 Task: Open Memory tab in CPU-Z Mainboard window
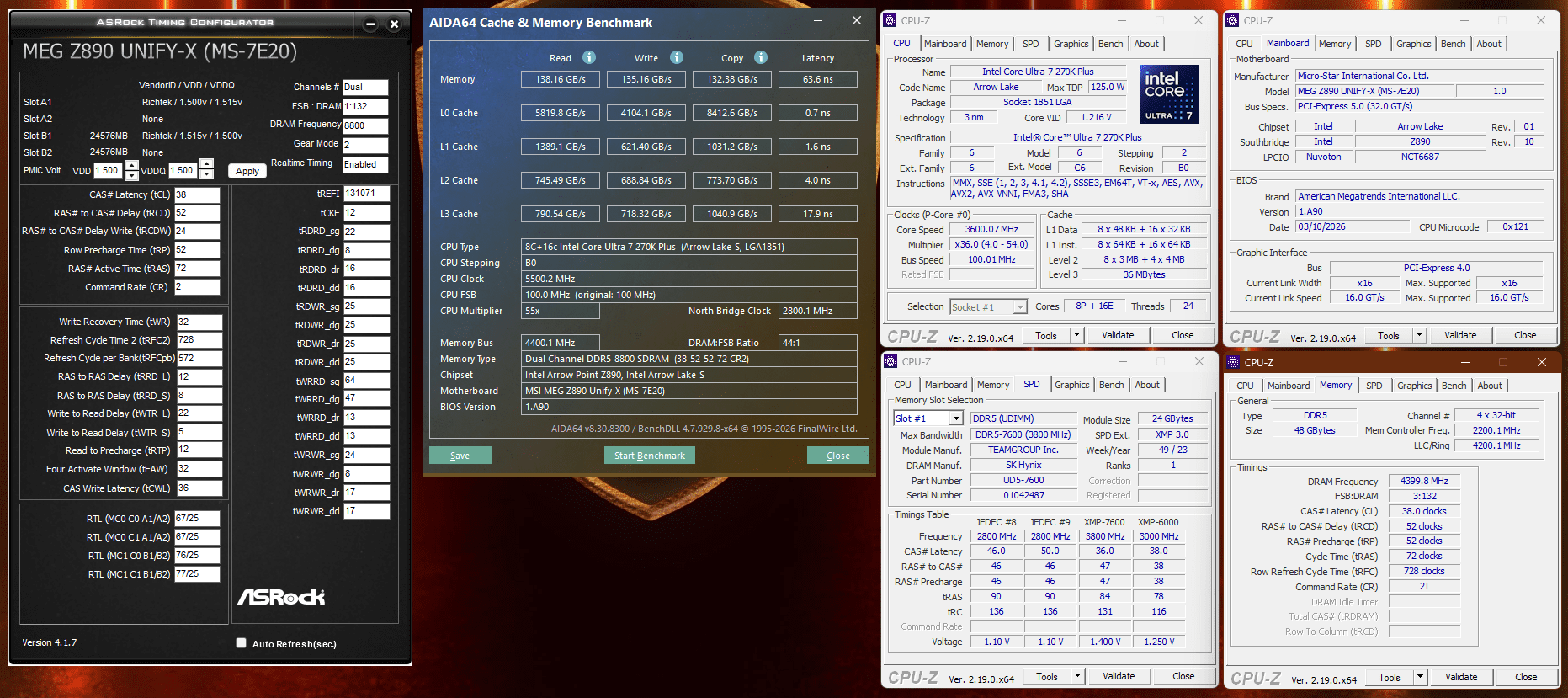(x=1335, y=44)
